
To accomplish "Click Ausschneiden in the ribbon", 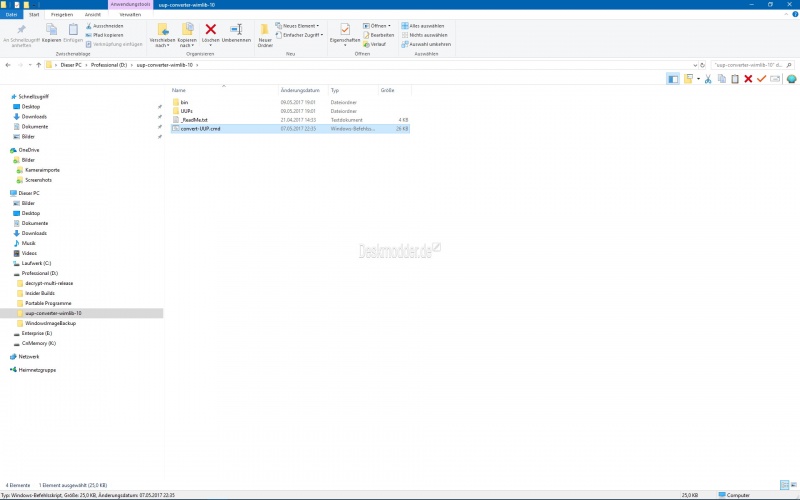I will pyautogui.click(x=105, y=26).
